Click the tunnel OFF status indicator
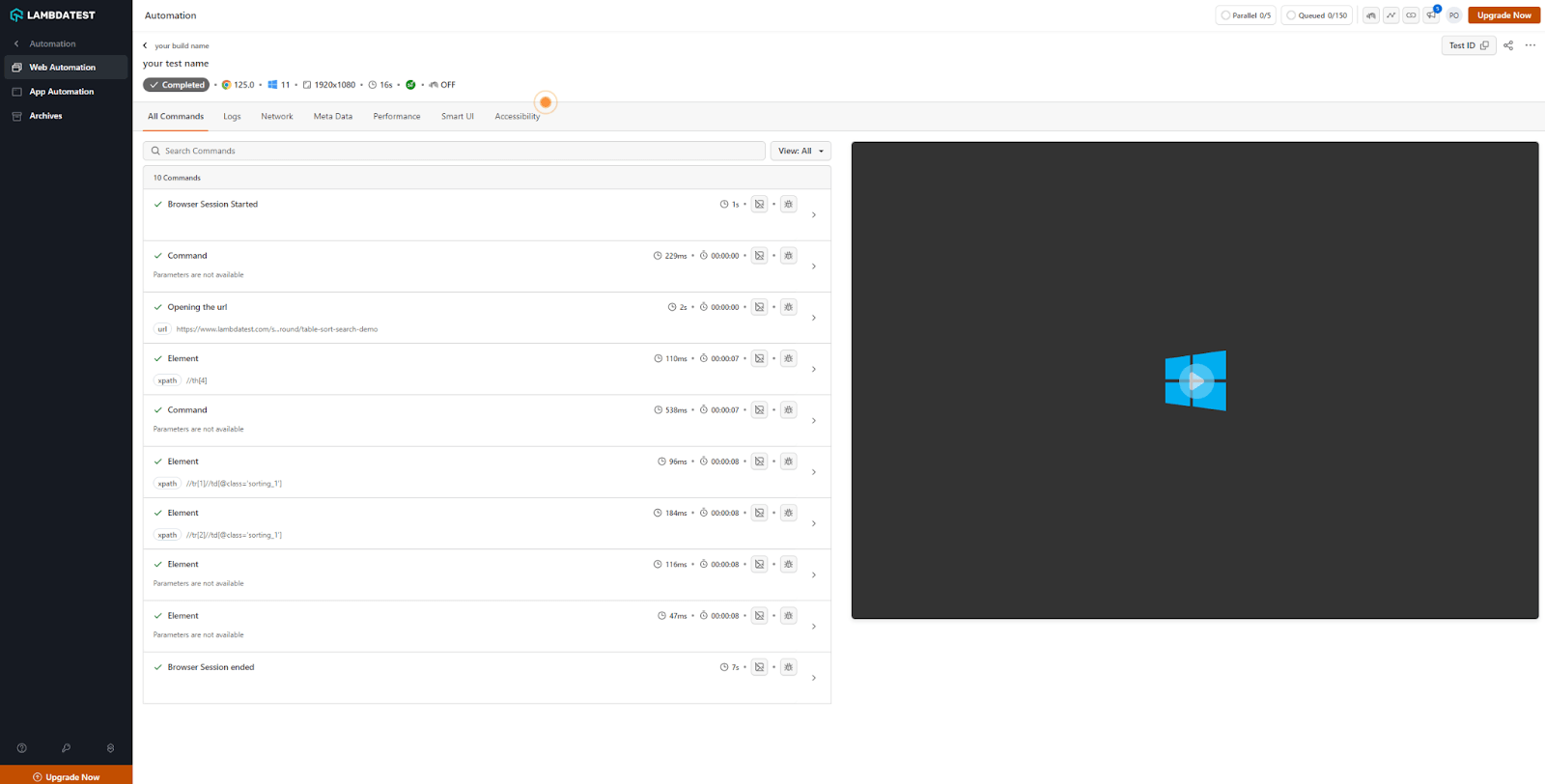This screenshot has width=1545, height=784. click(x=442, y=85)
